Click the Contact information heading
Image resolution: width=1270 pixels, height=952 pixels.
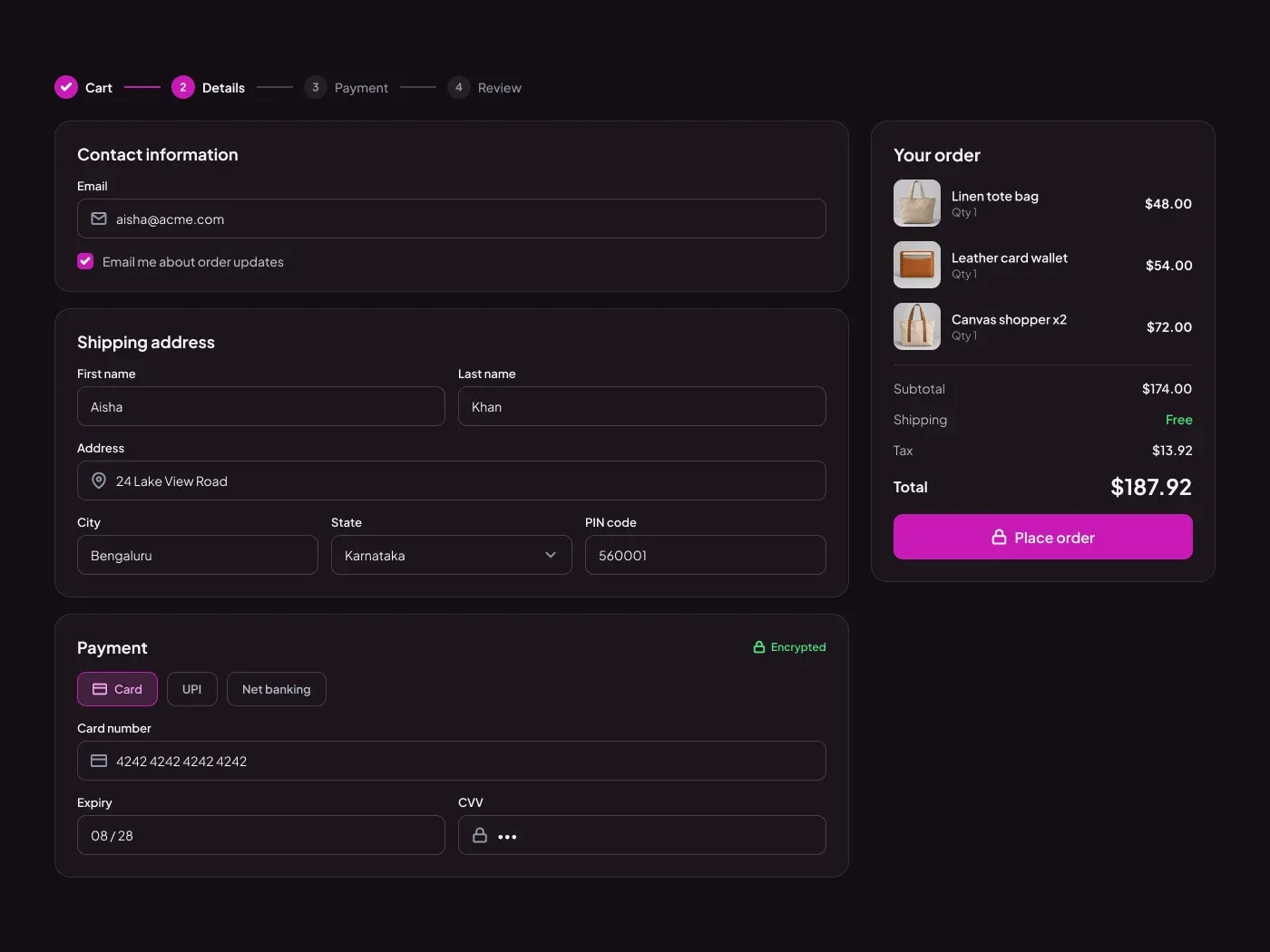(x=158, y=154)
